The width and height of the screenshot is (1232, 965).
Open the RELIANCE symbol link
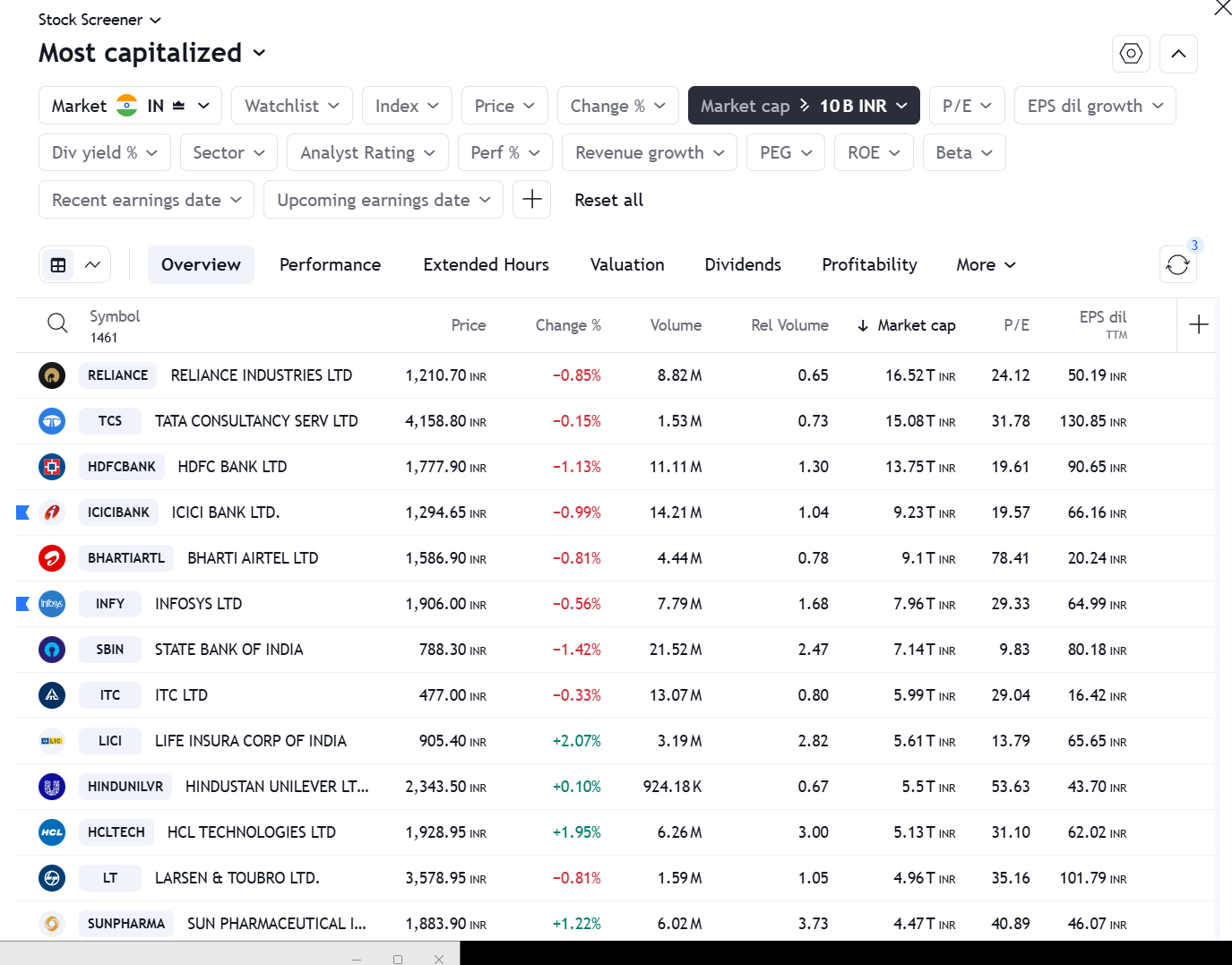coord(117,375)
